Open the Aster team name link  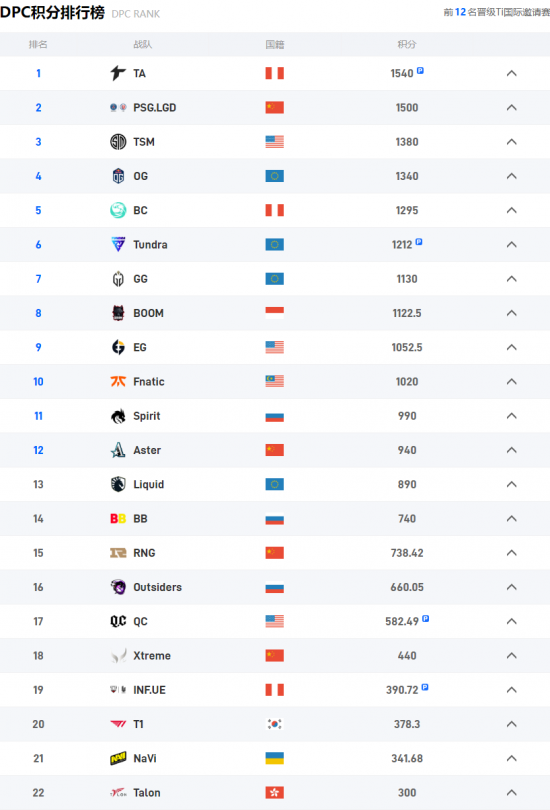(x=147, y=450)
